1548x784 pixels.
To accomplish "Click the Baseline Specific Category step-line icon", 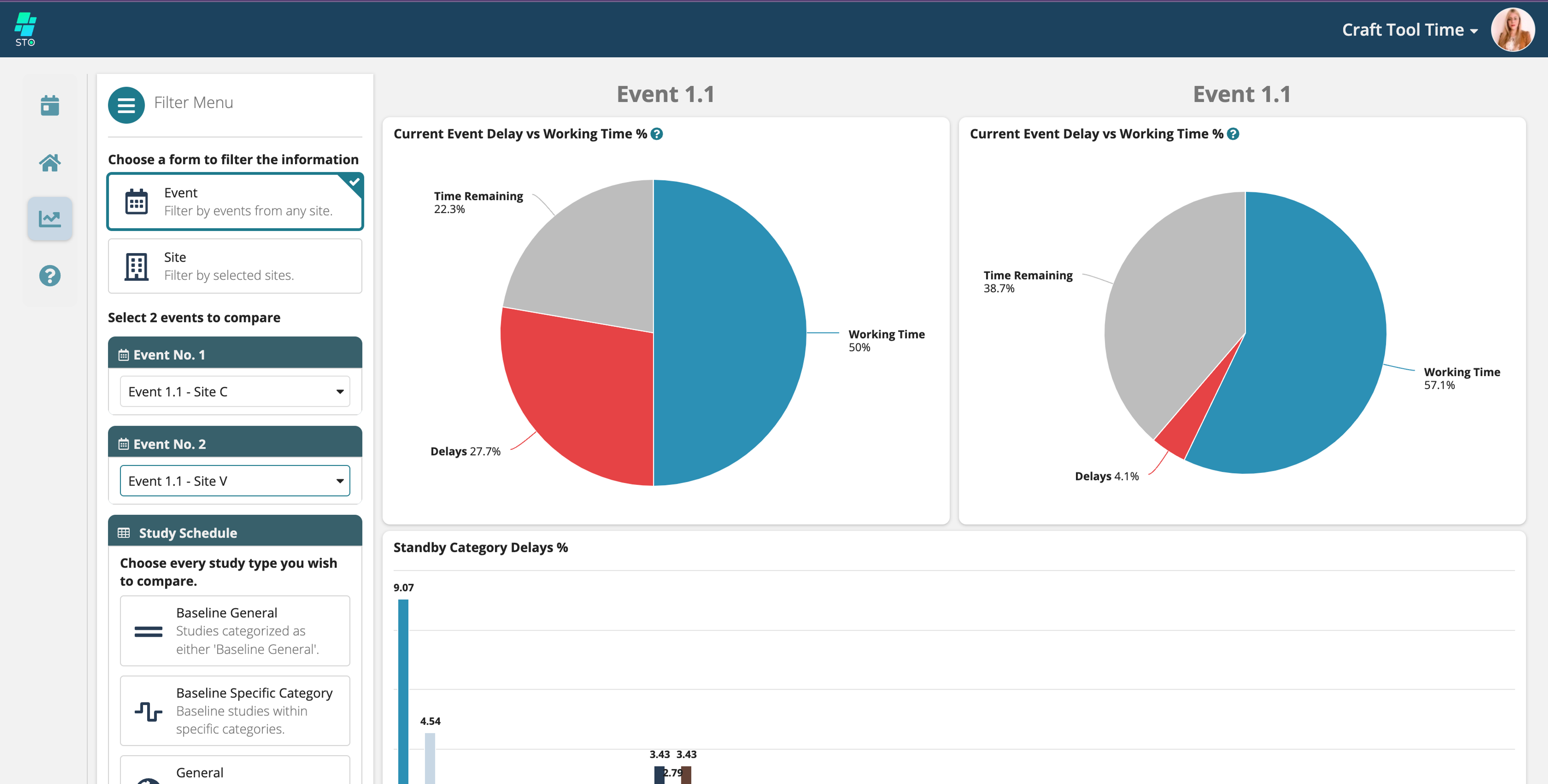I will click(x=148, y=711).
